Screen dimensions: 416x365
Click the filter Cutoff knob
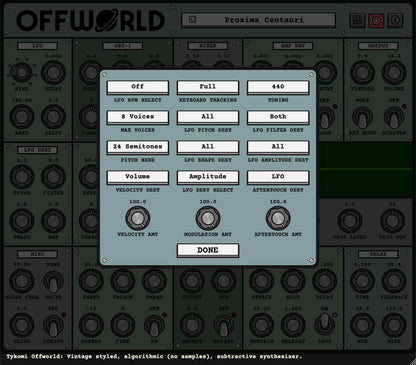coord(192,281)
